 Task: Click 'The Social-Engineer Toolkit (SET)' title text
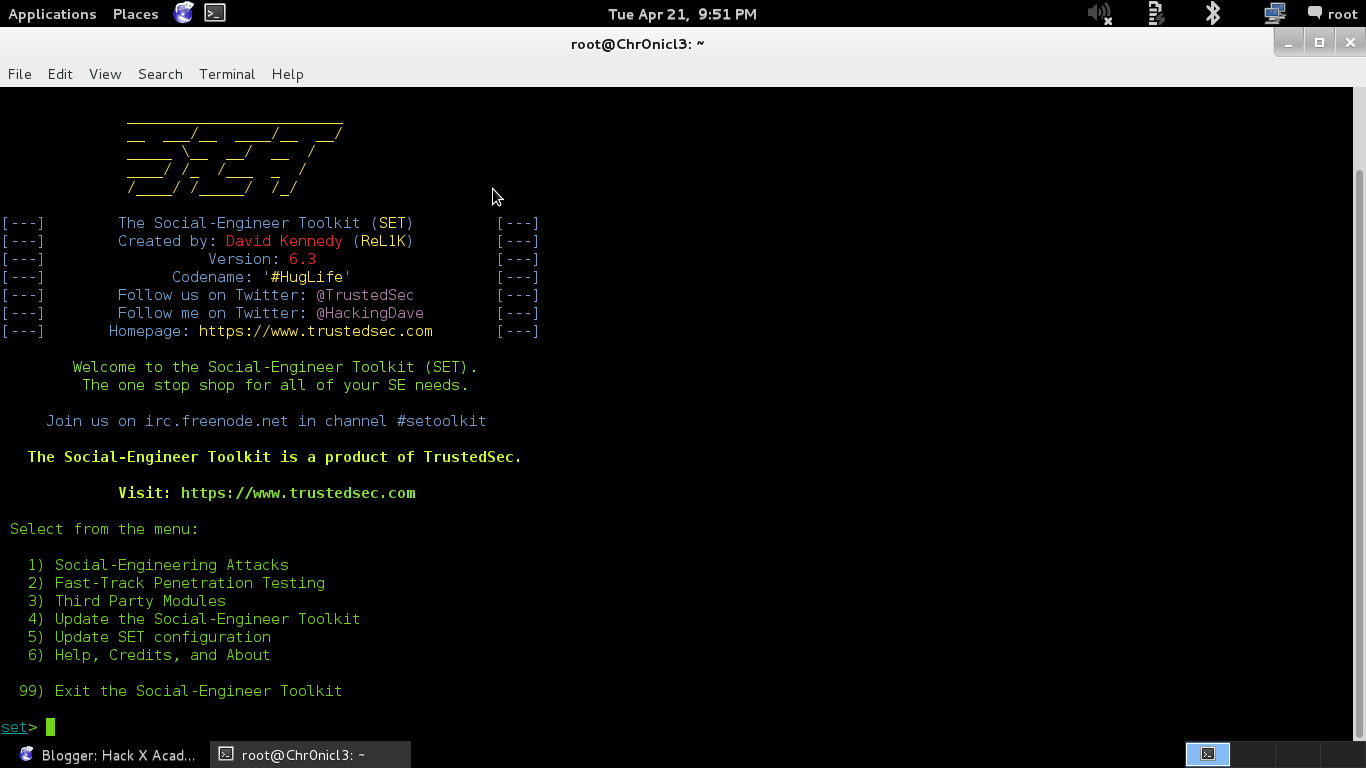[x=266, y=223]
